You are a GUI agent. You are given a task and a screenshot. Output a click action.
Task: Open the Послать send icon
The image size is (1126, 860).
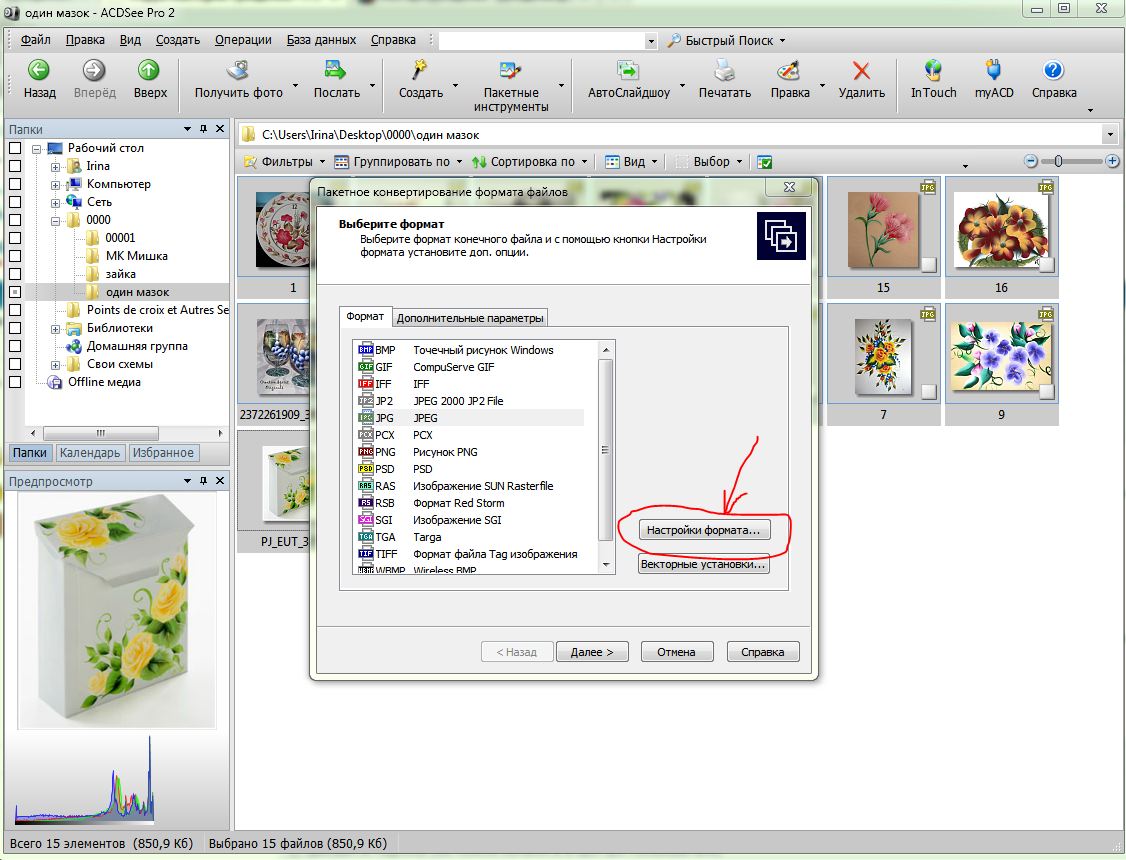point(335,70)
